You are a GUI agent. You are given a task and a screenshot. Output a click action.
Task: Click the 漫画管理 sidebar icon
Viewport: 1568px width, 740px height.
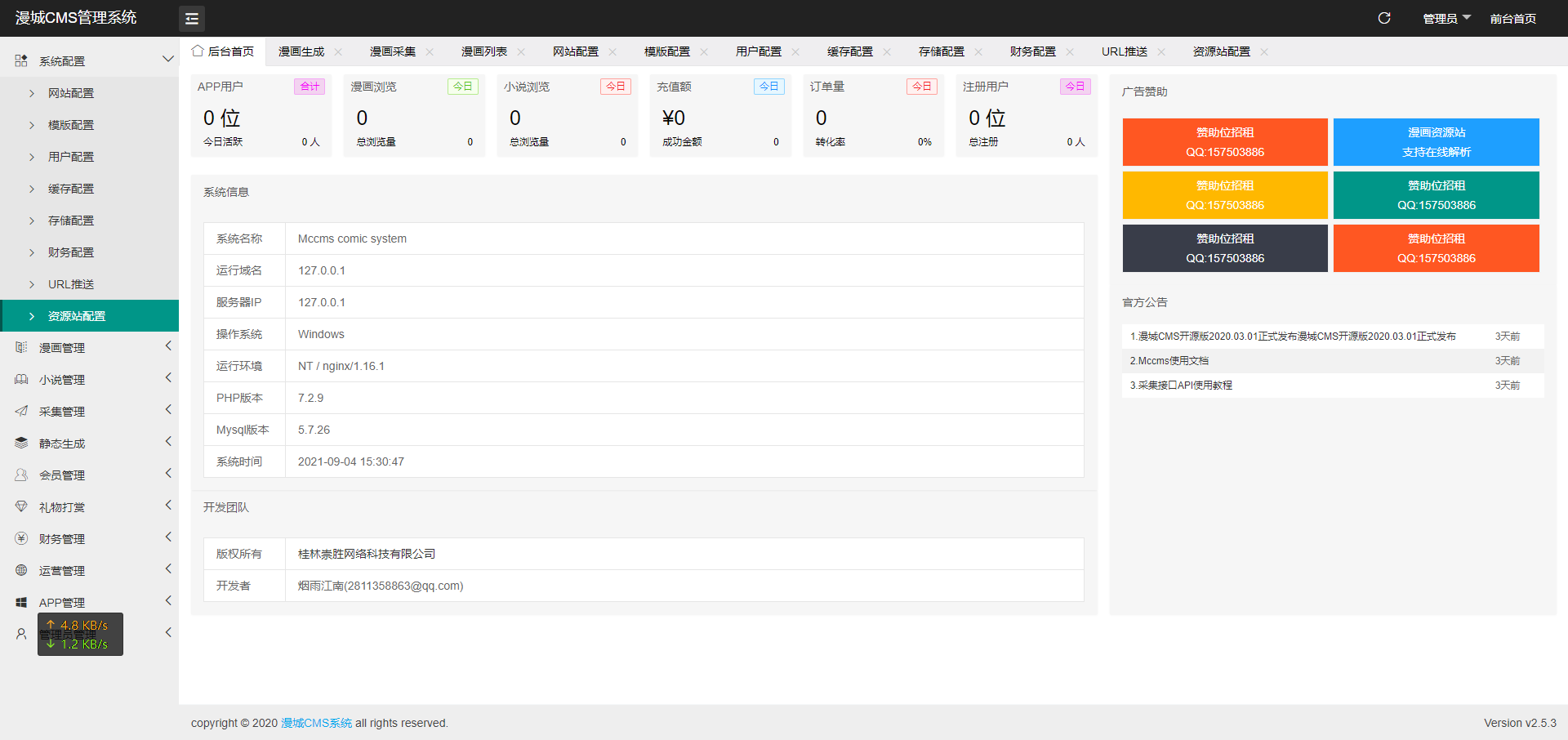21,347
